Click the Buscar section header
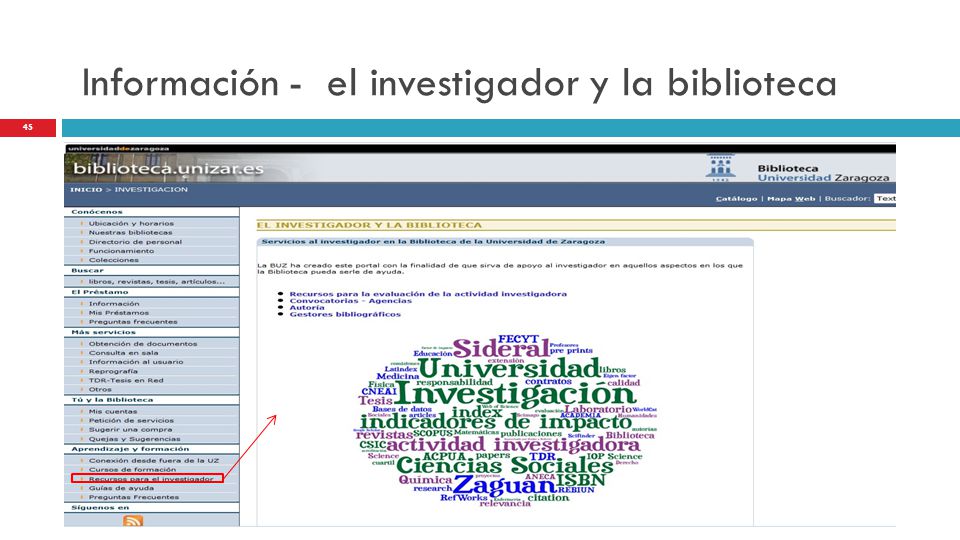The image size is (960, 540). coord(88,271)
